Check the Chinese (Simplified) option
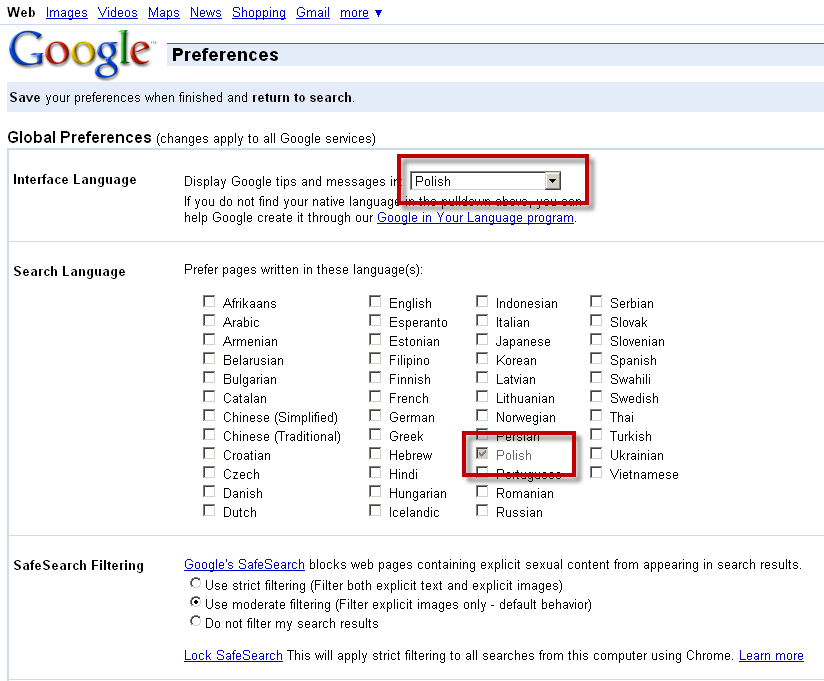 (x=209, y=417)
